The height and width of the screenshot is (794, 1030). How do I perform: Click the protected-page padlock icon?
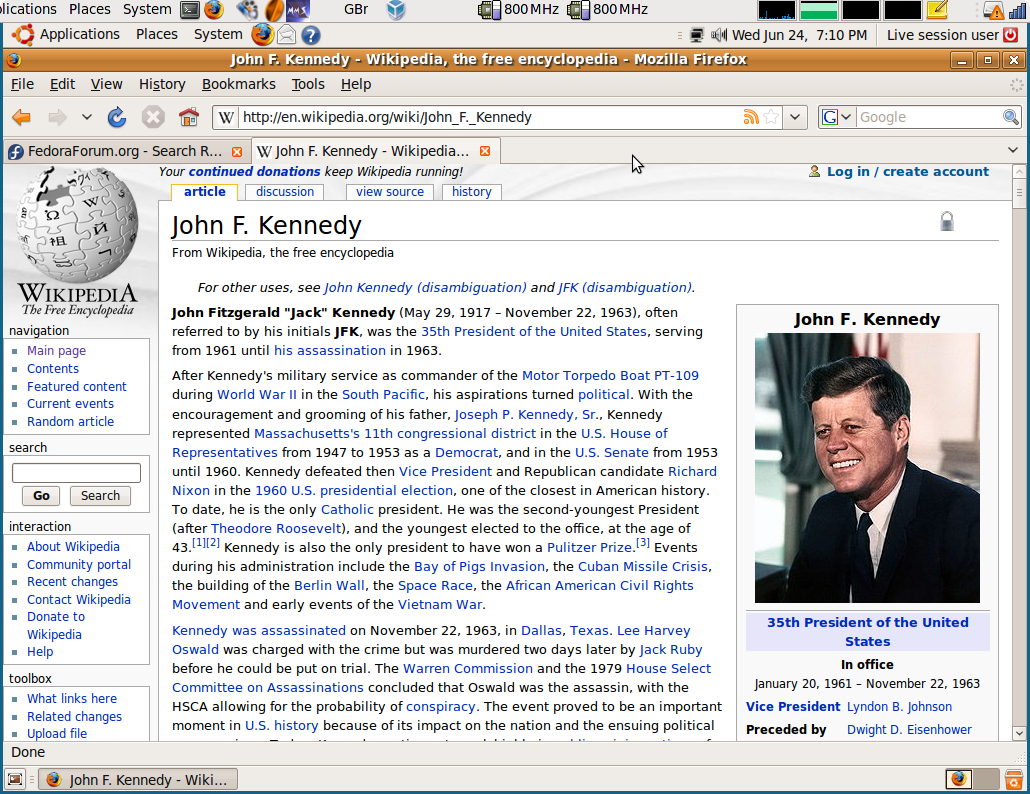tap(947, 221)
